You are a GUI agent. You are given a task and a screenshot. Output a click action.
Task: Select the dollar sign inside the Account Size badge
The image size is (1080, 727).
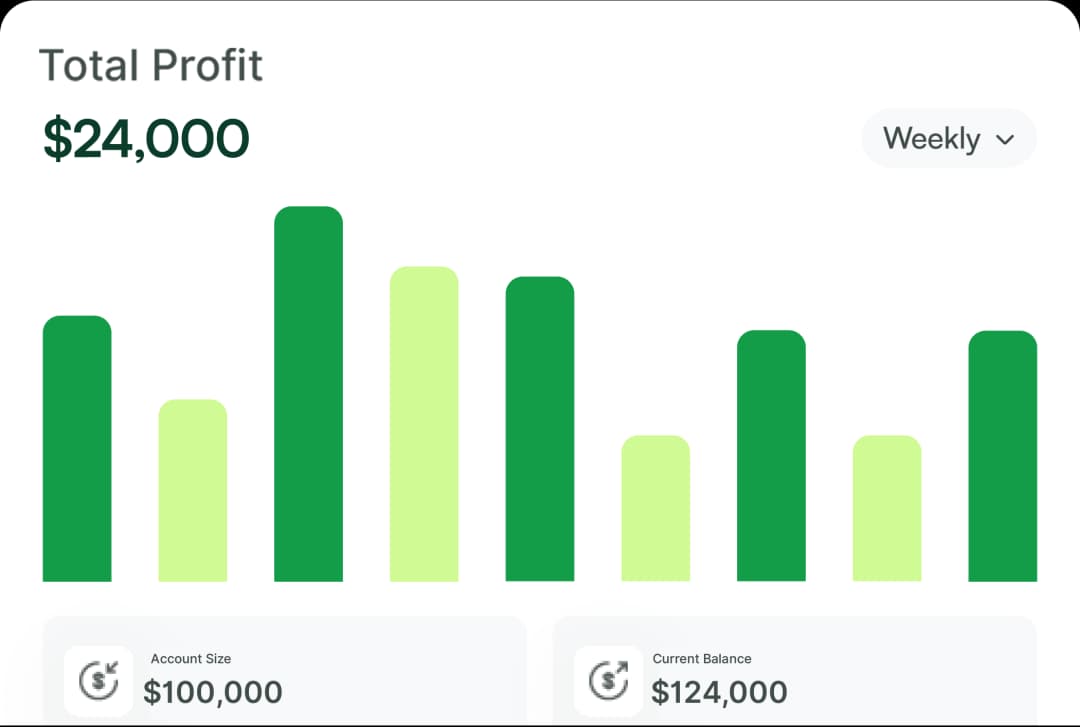[97, 682]
